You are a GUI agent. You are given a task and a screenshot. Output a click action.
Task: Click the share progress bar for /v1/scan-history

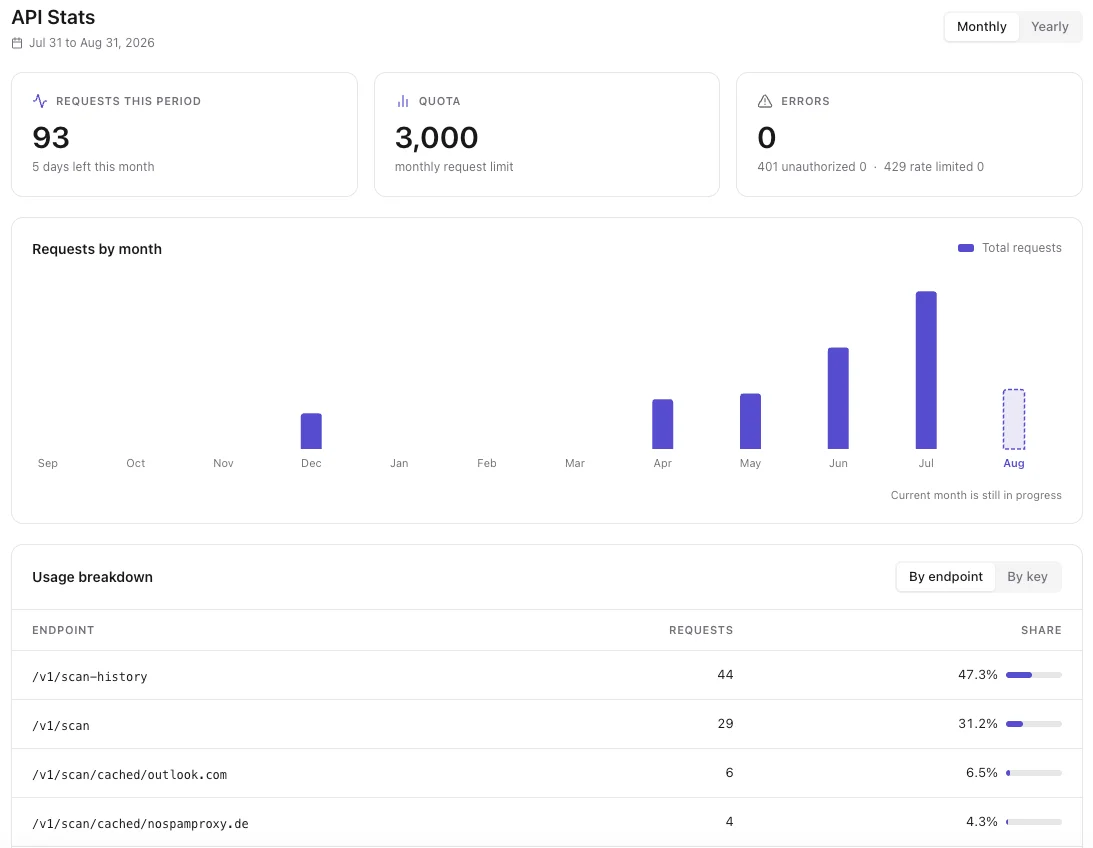(1034, 675)
